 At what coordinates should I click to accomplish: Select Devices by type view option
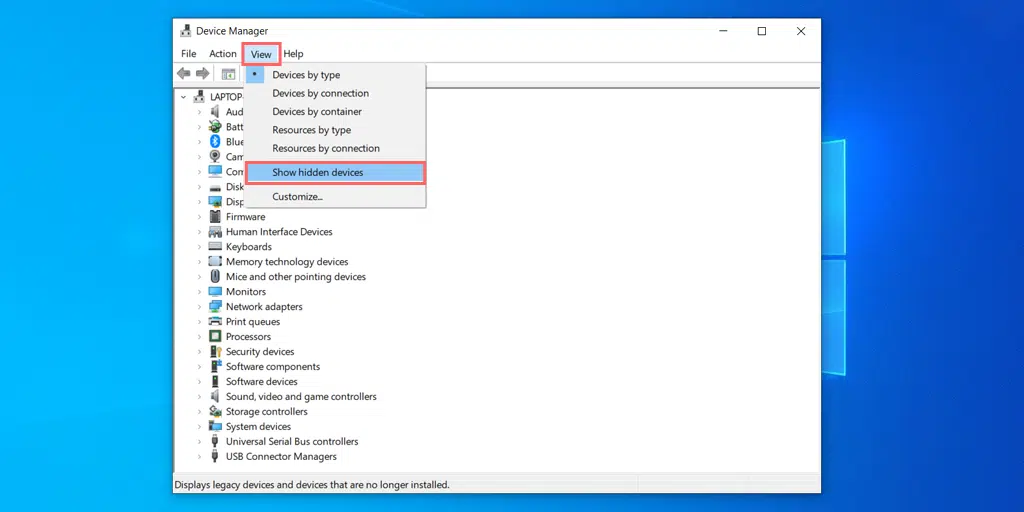[335, 75]
